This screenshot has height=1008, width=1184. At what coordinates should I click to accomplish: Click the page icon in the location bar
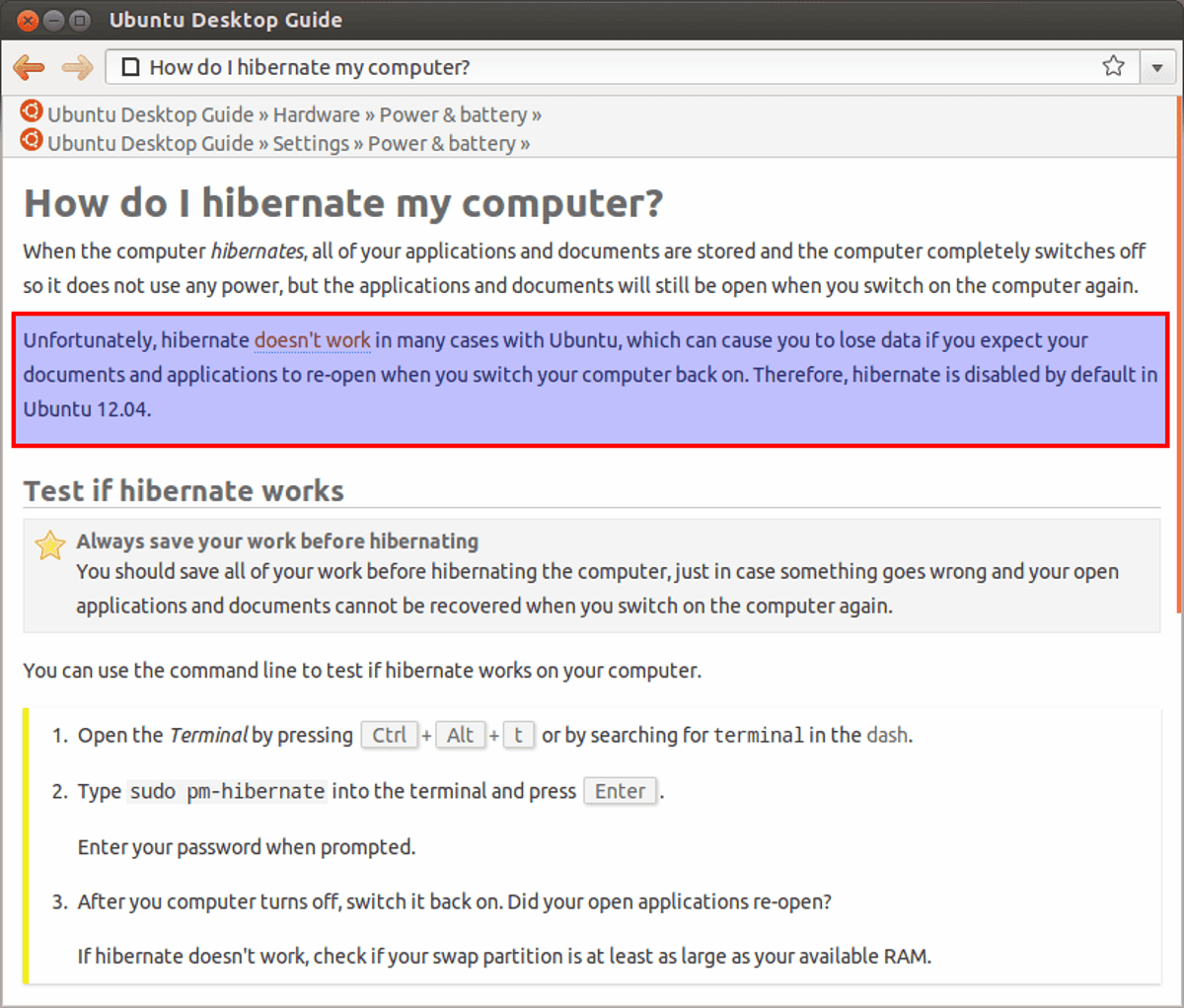pos(130,67)
